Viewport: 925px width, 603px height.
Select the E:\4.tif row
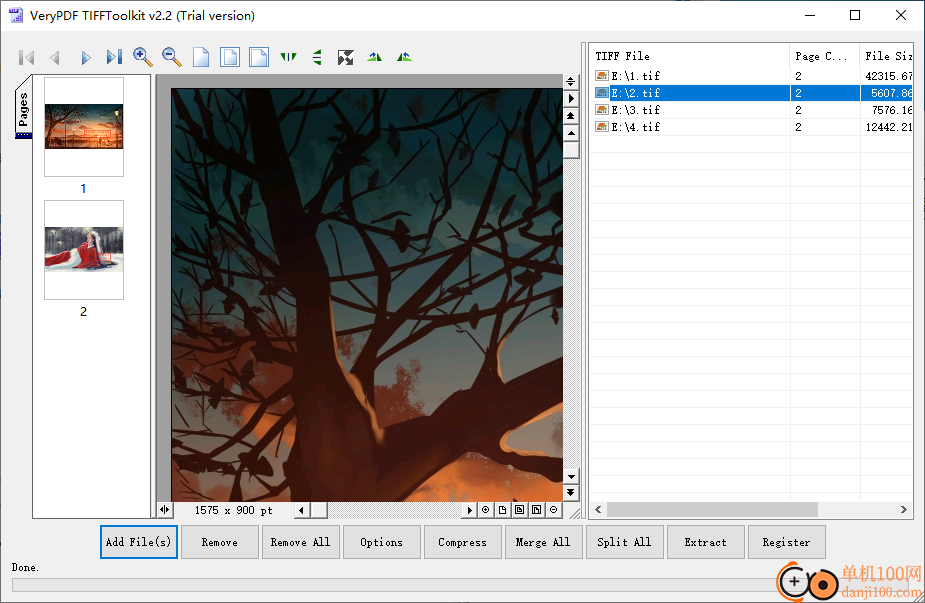(x=751, y=127)
